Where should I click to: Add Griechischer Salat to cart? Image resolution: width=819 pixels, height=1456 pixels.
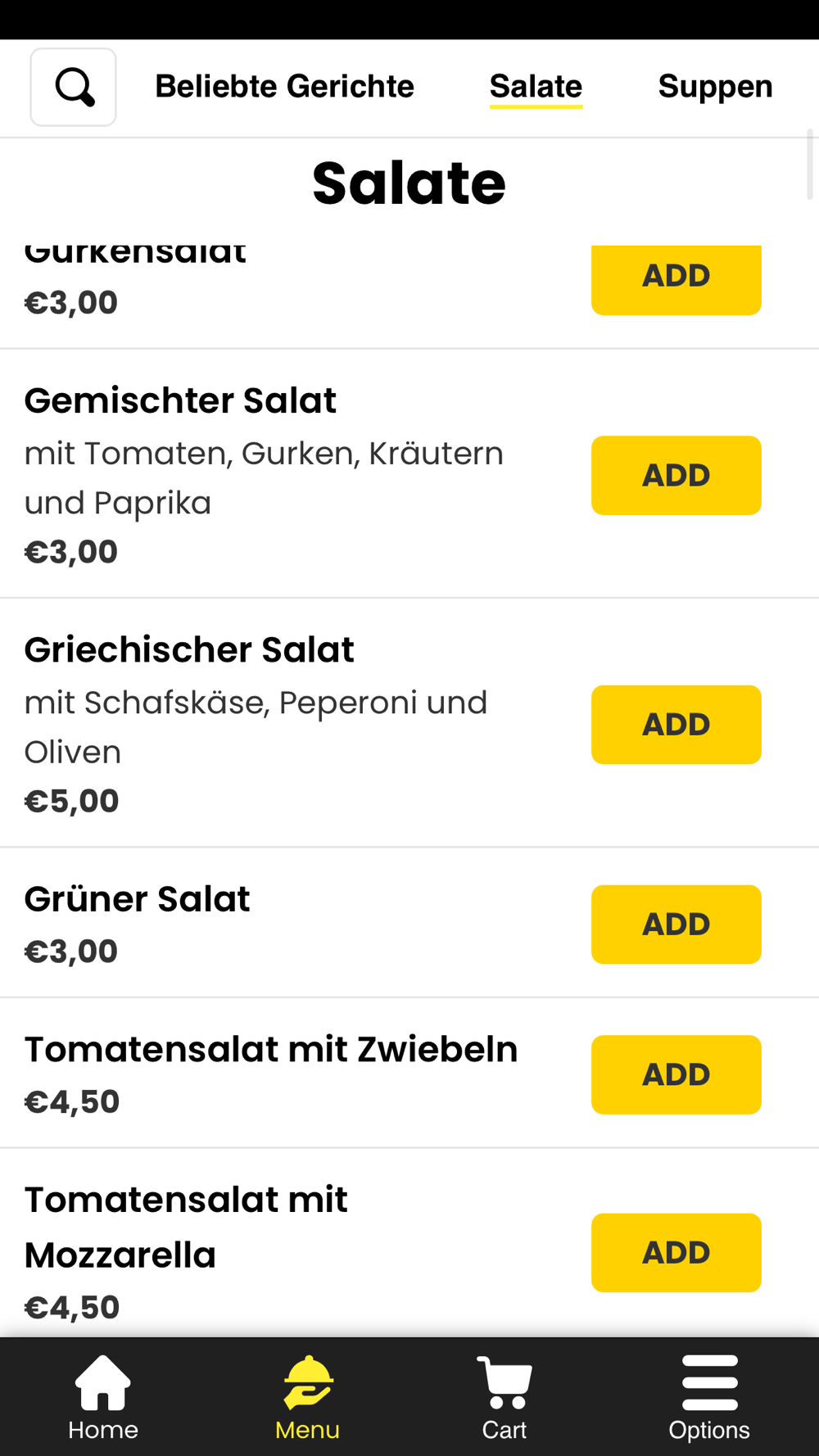[x=676, y=725]
